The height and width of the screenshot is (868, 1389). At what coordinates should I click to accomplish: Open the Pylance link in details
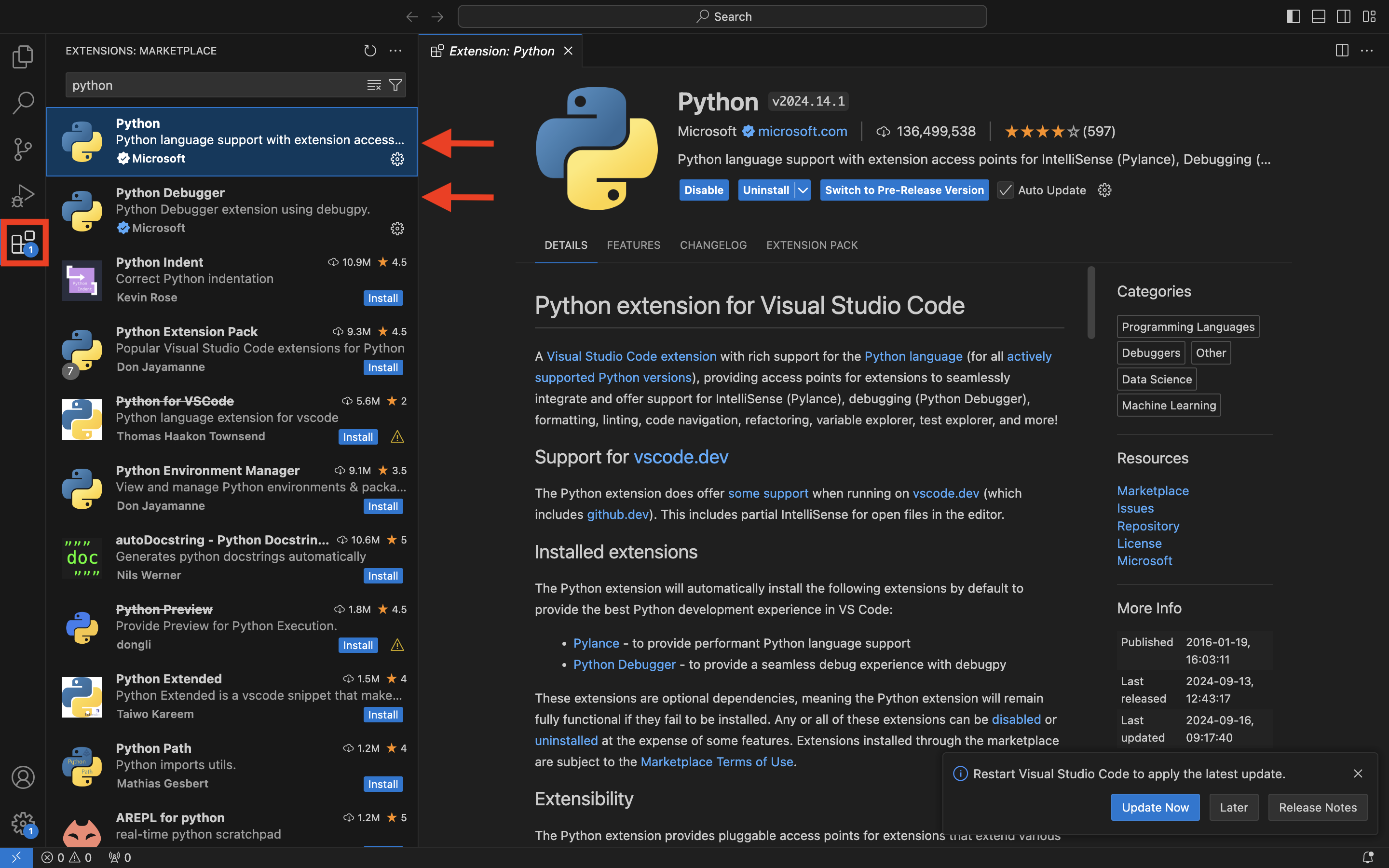click(596, 643)
